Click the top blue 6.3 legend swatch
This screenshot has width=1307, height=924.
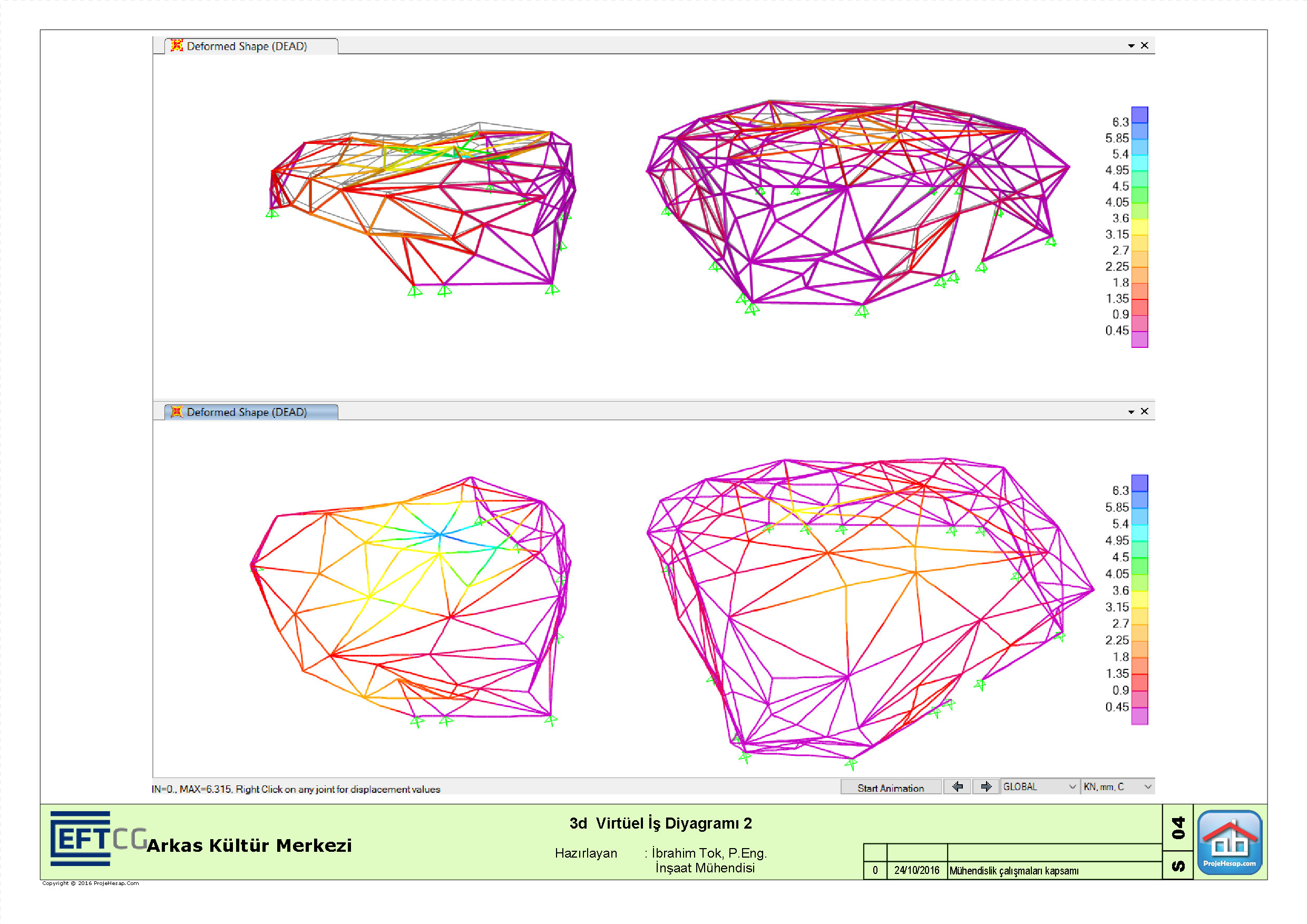pos(1139,115)
